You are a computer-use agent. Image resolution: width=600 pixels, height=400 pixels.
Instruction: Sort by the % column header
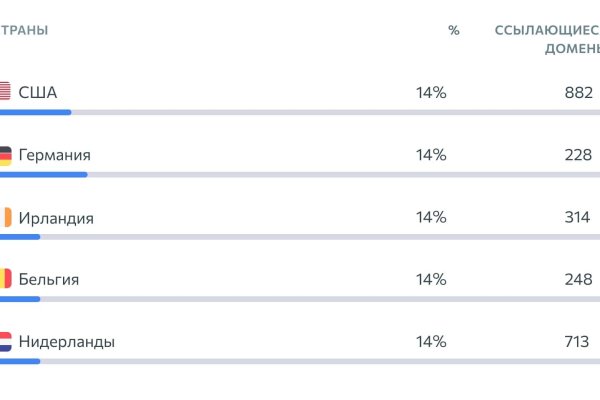coord(454,30)
